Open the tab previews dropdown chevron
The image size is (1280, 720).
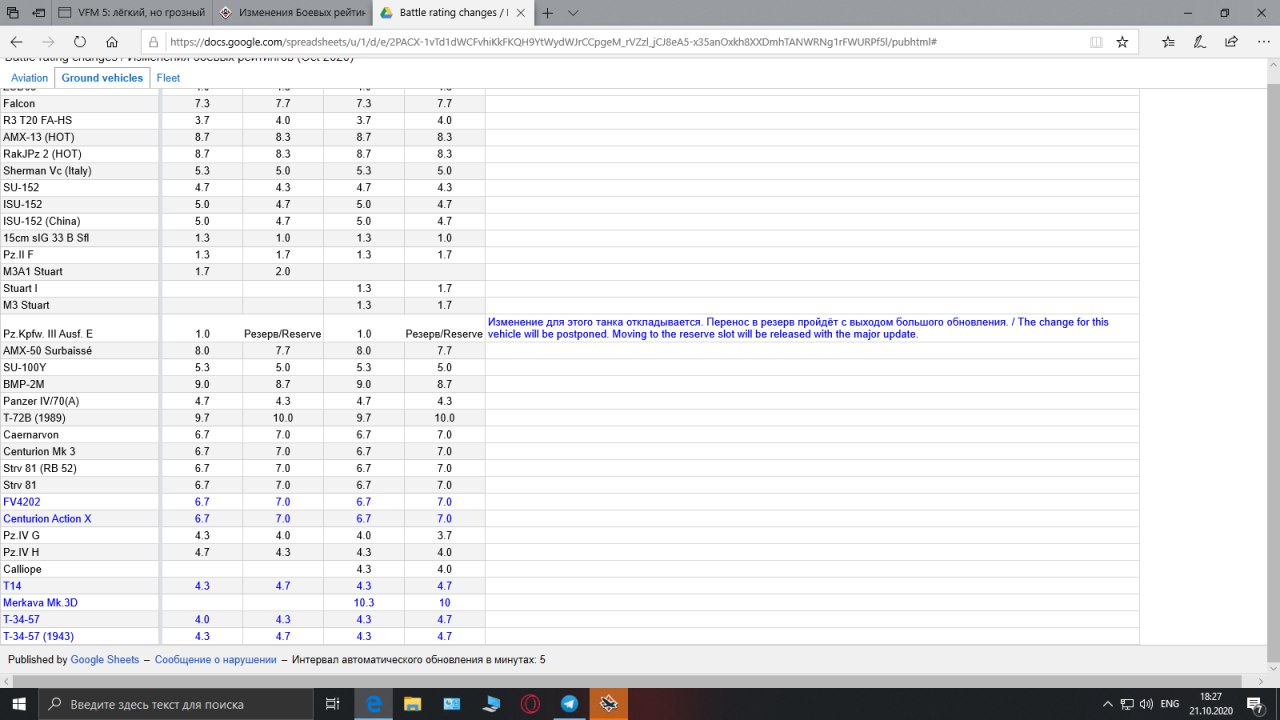point(573,13)
